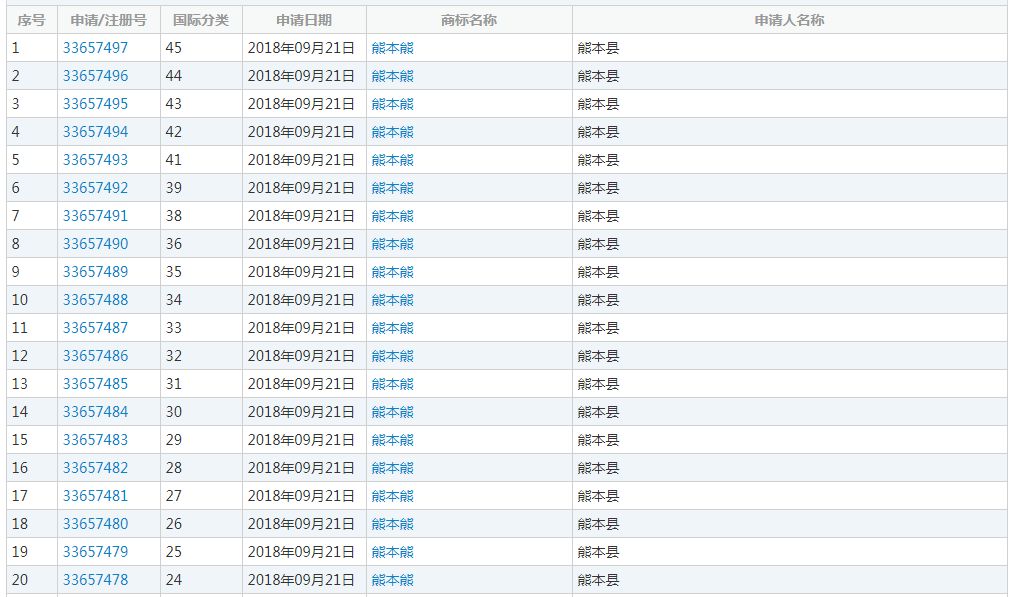The image size is (1014, 597).
Task: Open application number 33657486
Action: (x=95, y=356)
